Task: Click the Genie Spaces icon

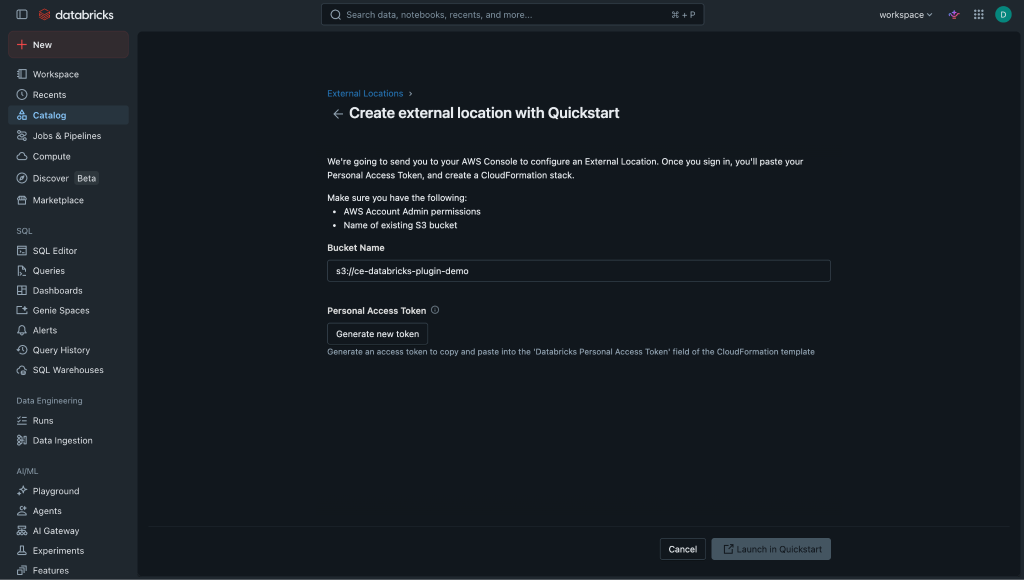Action: click(x=22, y=310)
